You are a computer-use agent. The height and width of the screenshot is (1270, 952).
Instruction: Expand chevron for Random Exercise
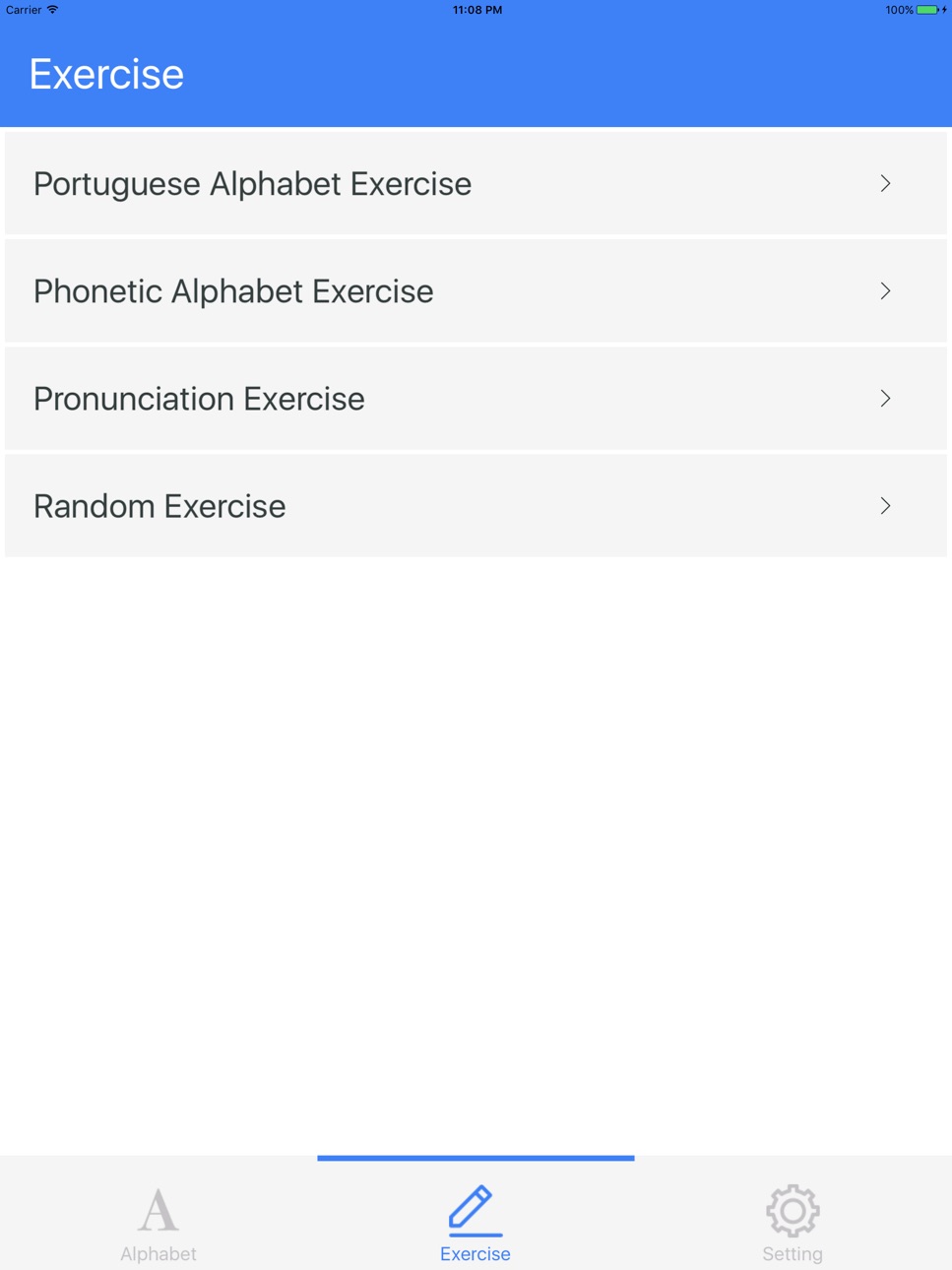tap(885, 505)
